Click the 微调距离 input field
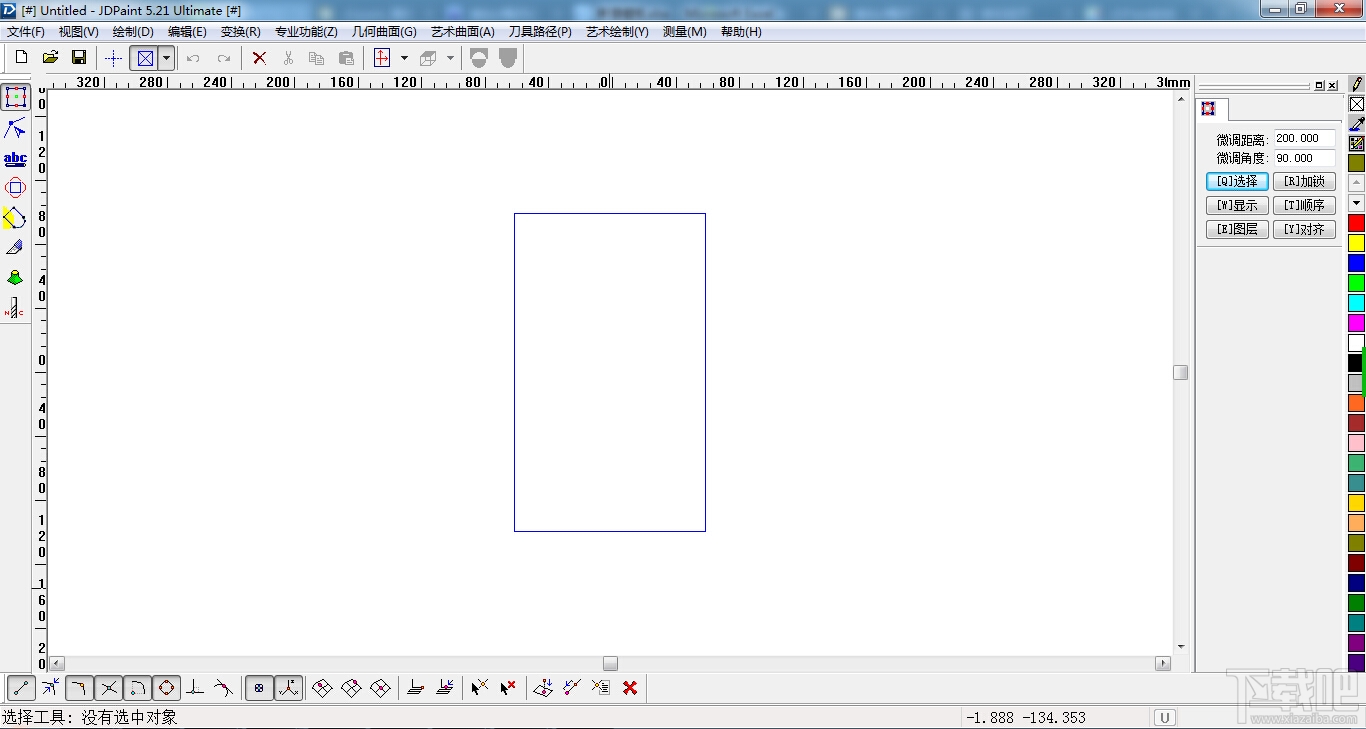This screenshot has height=729, width=1366. pyautogui.click(x=1303, y=139)
